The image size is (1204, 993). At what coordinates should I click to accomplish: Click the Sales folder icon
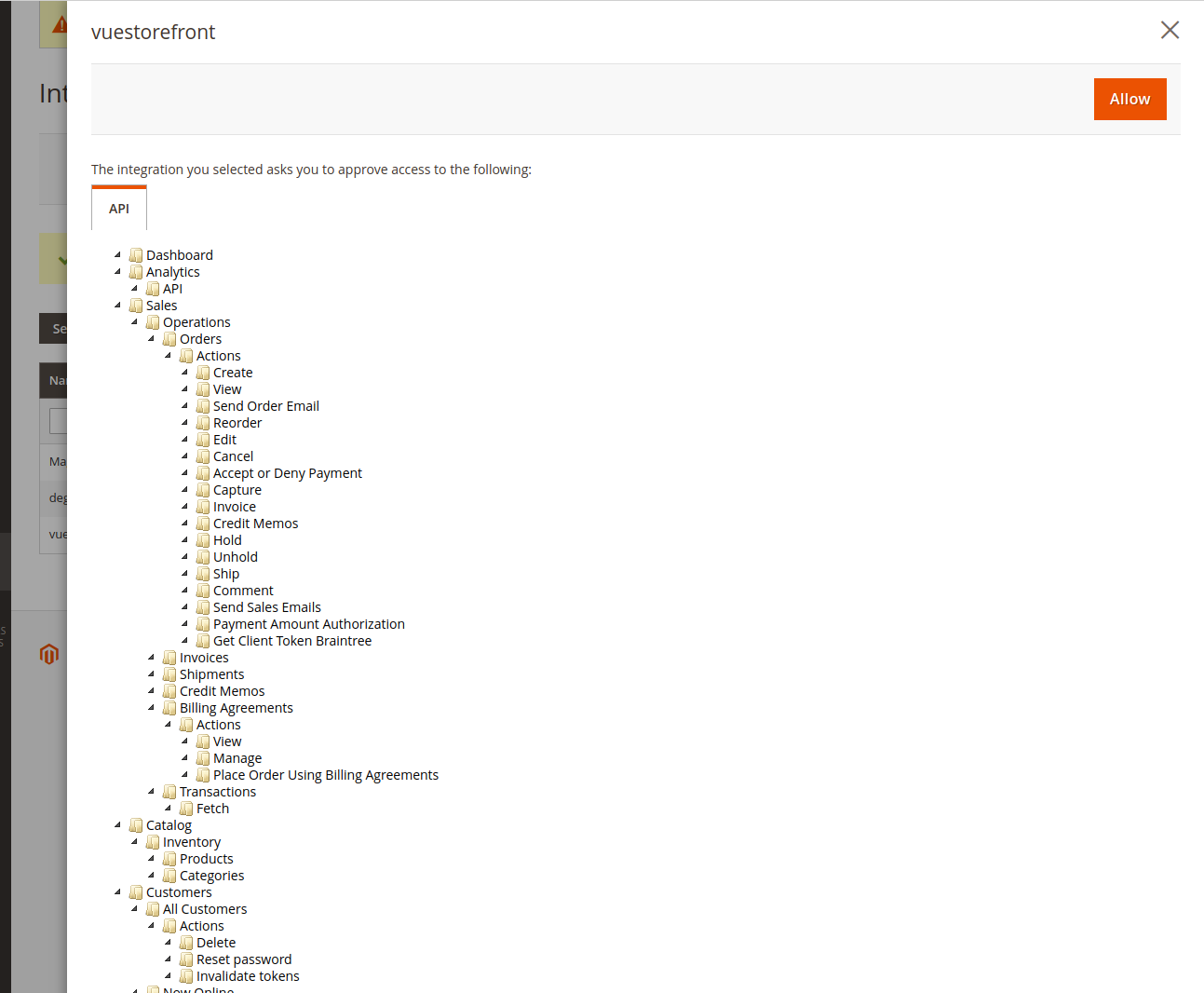tap(136, 306)
